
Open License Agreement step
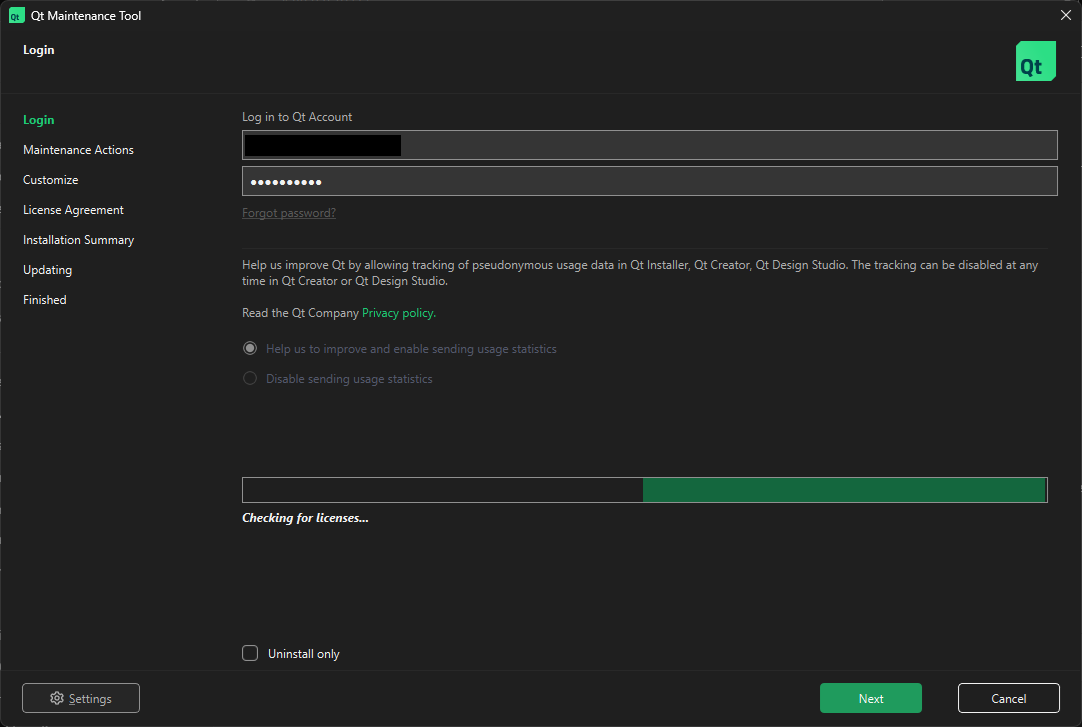coord(73,210)
